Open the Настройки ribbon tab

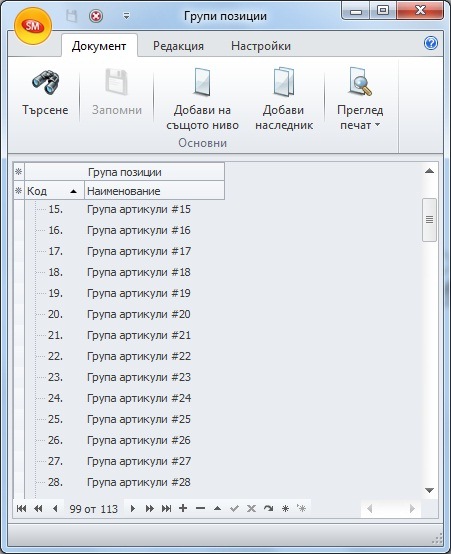point(261,46)
